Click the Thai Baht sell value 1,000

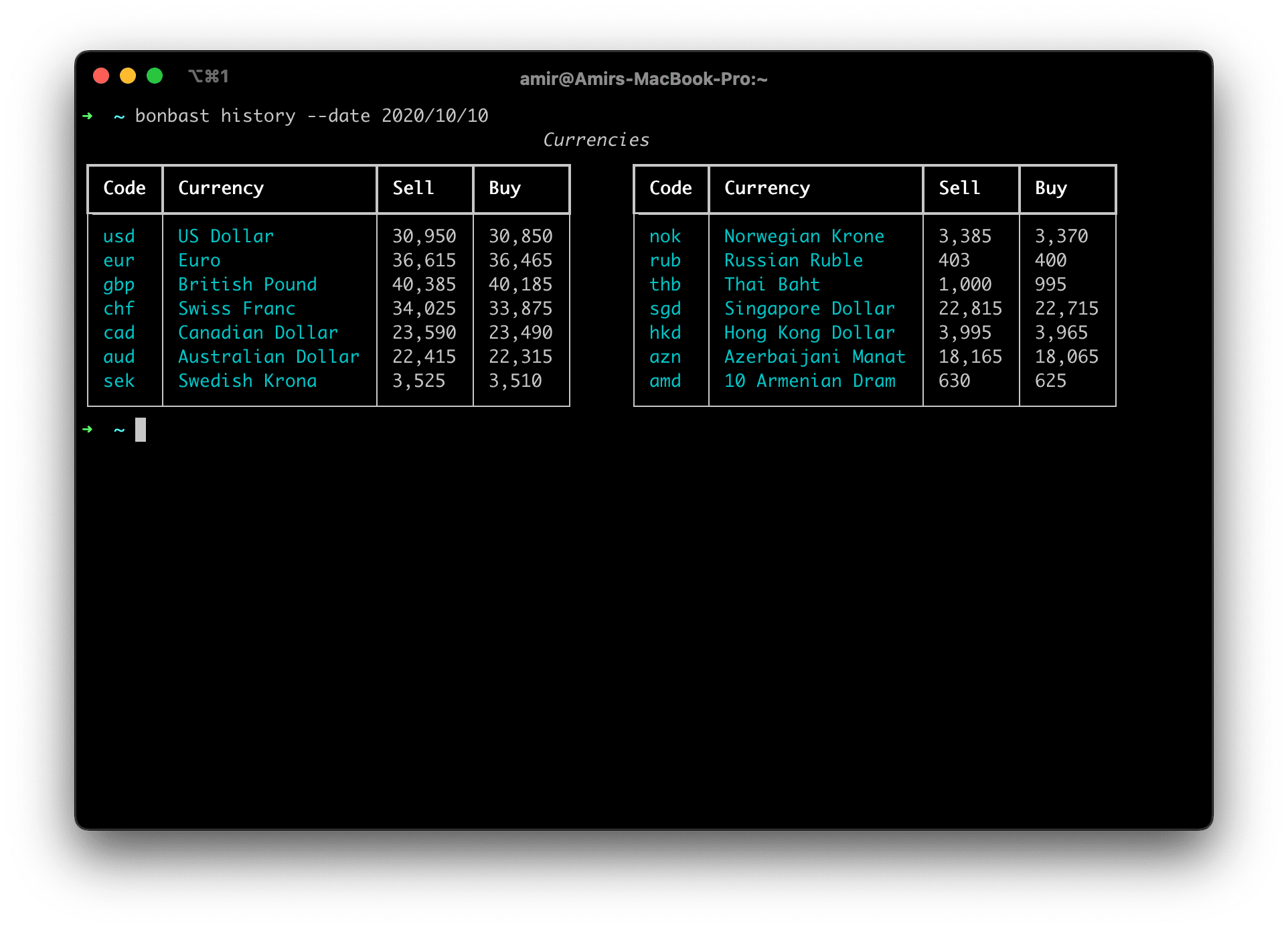[x=965, y=284]
